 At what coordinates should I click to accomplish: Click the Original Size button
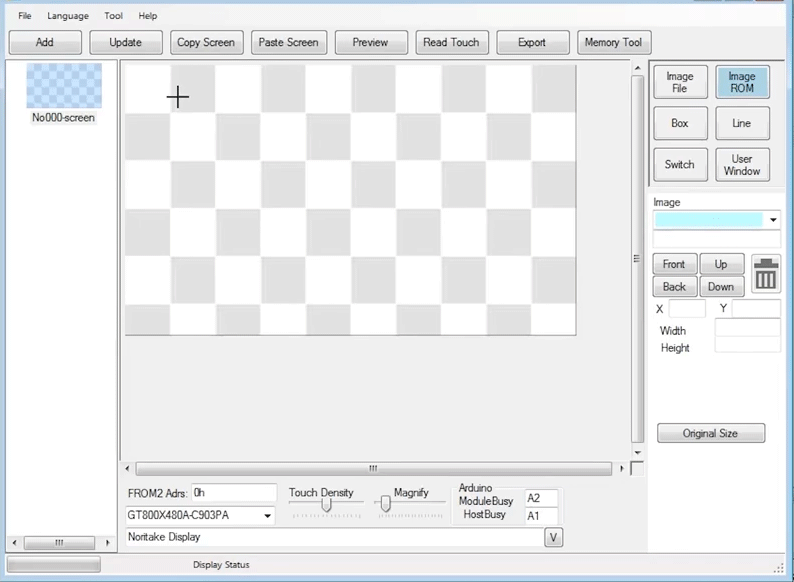[x=710, y=433]
